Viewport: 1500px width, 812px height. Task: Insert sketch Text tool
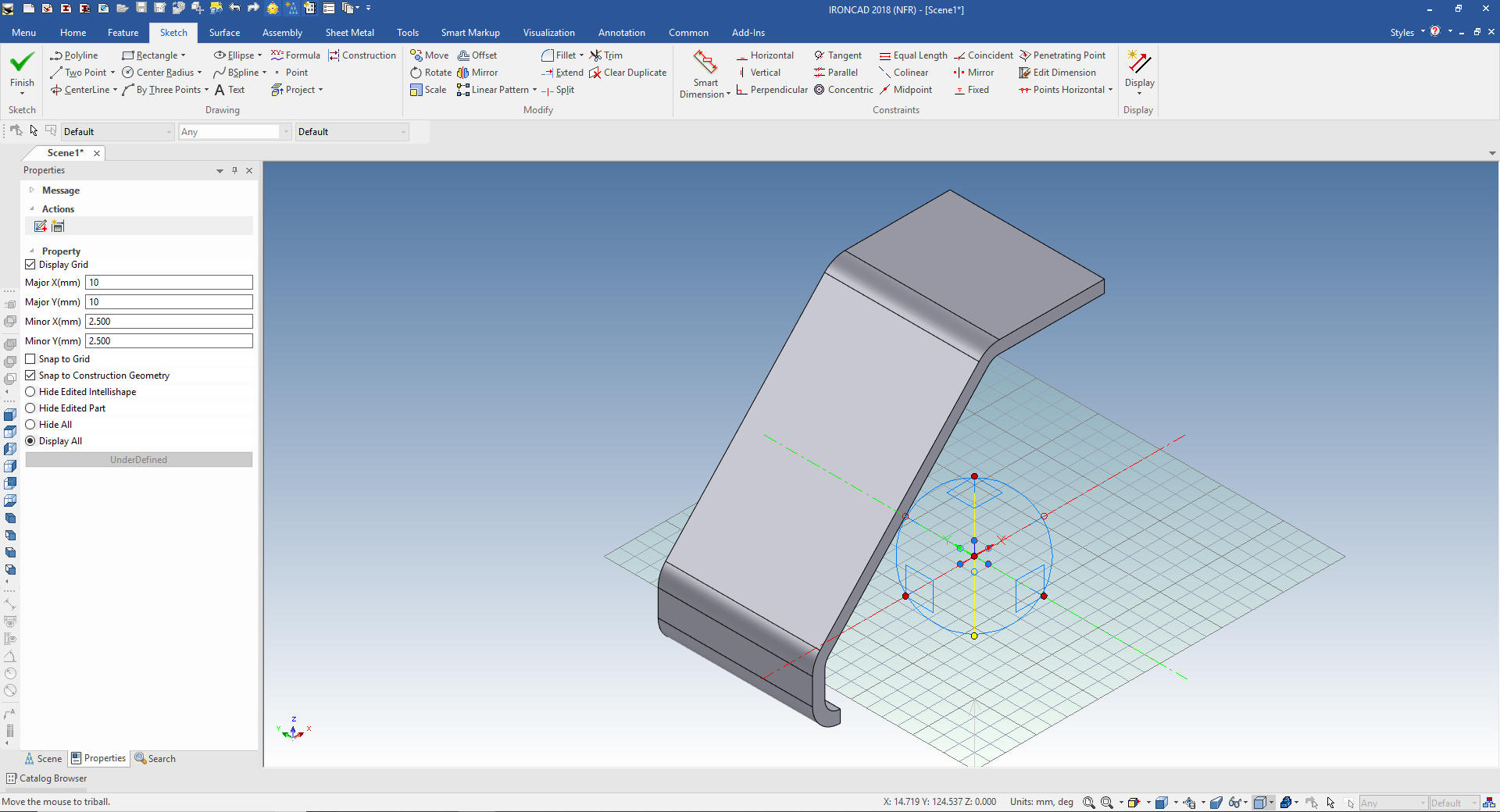(x=230, y=90)
